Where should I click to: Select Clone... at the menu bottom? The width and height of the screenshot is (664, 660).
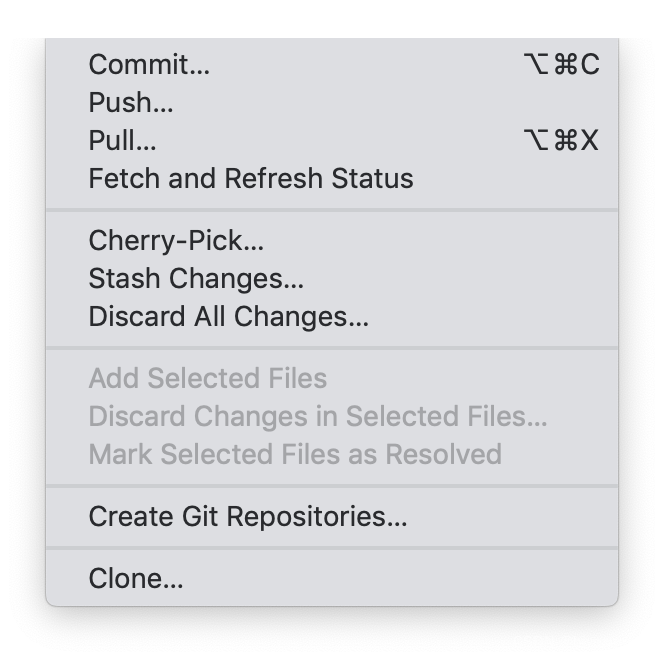pos(136,578)
